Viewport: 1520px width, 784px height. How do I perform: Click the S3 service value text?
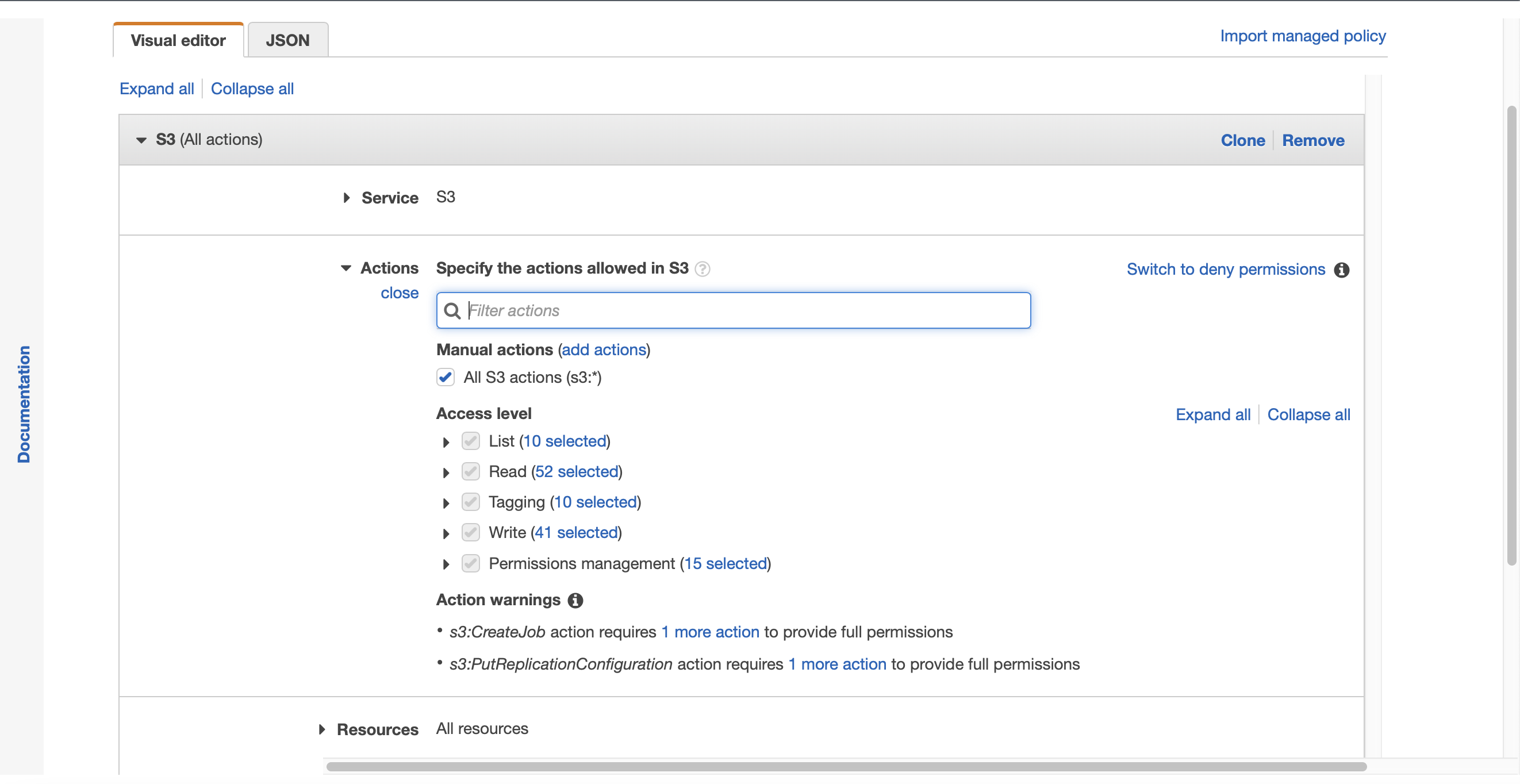446,197
